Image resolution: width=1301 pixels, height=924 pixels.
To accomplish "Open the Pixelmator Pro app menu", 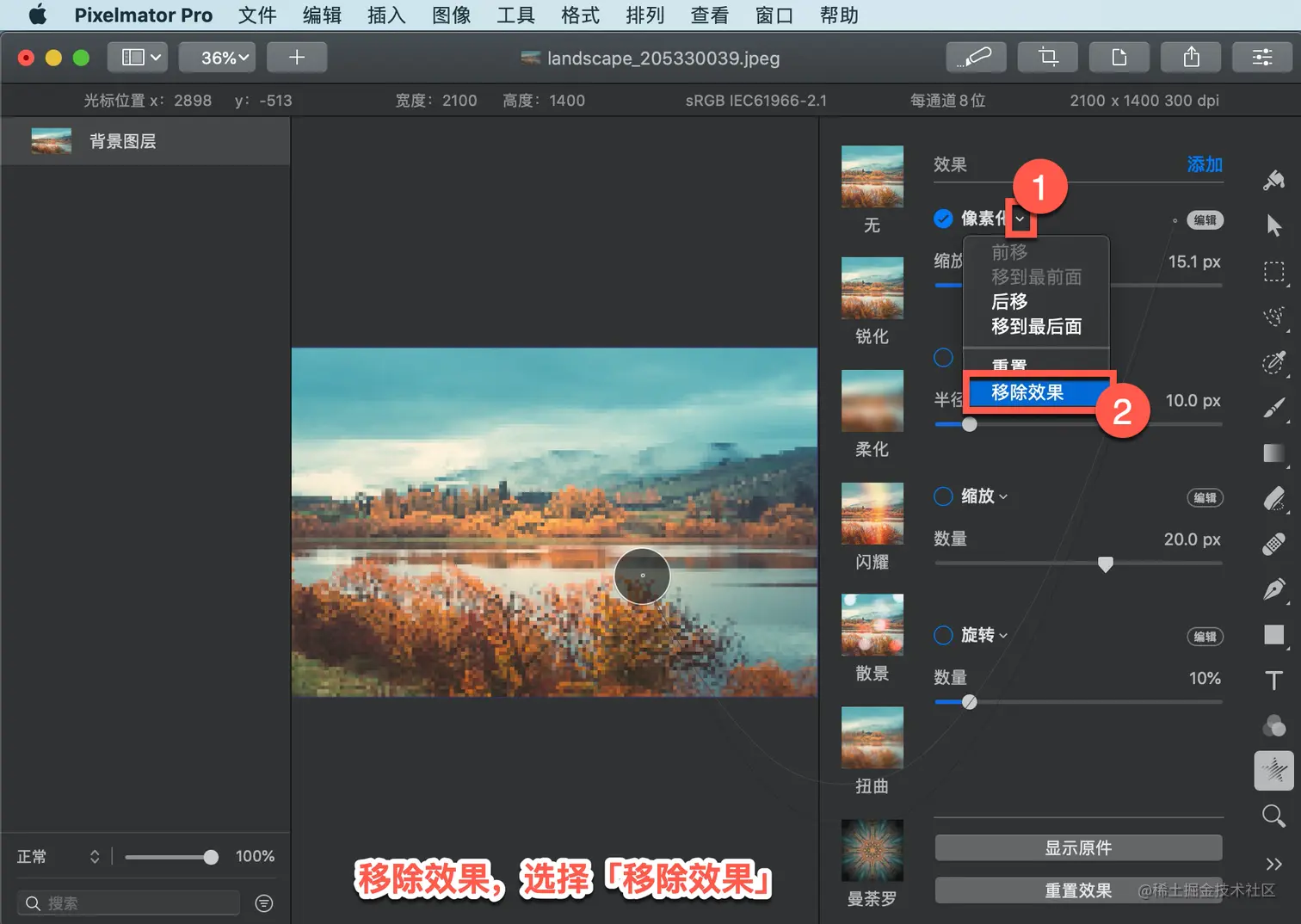I will coord(143,15).
